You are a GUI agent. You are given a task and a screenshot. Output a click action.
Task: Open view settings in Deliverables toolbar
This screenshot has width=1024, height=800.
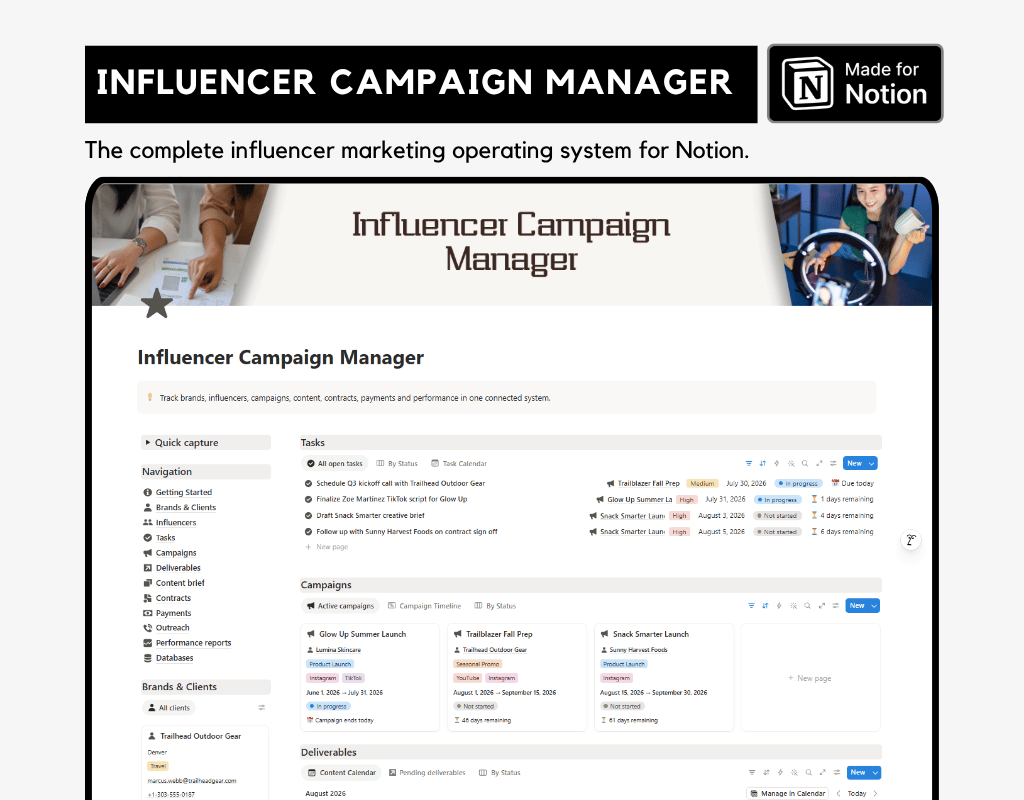[837, 773]
